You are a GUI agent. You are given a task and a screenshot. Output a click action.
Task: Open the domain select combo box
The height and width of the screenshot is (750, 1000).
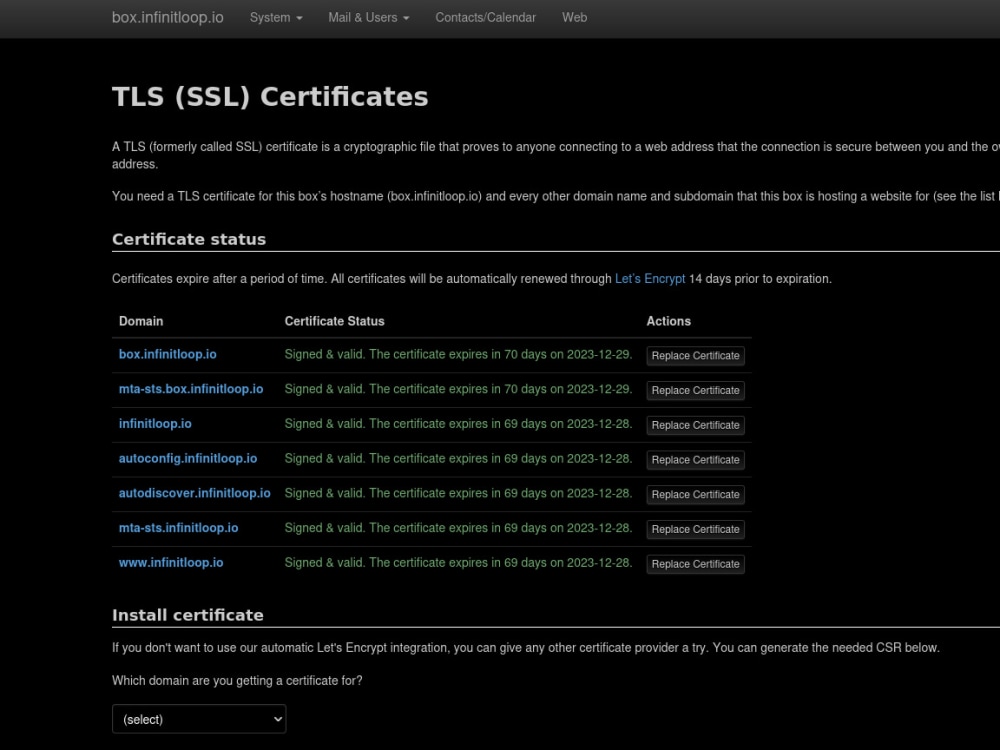tap(199, 719)
